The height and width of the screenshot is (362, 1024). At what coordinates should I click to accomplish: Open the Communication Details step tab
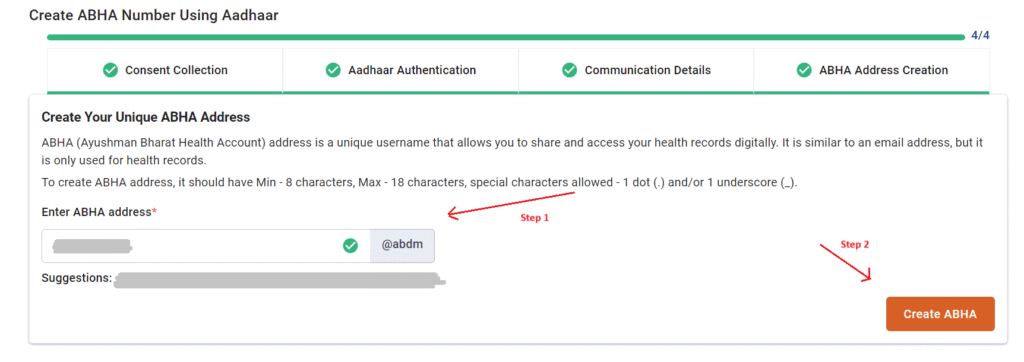pyautogui.click(x=636, y=70)
